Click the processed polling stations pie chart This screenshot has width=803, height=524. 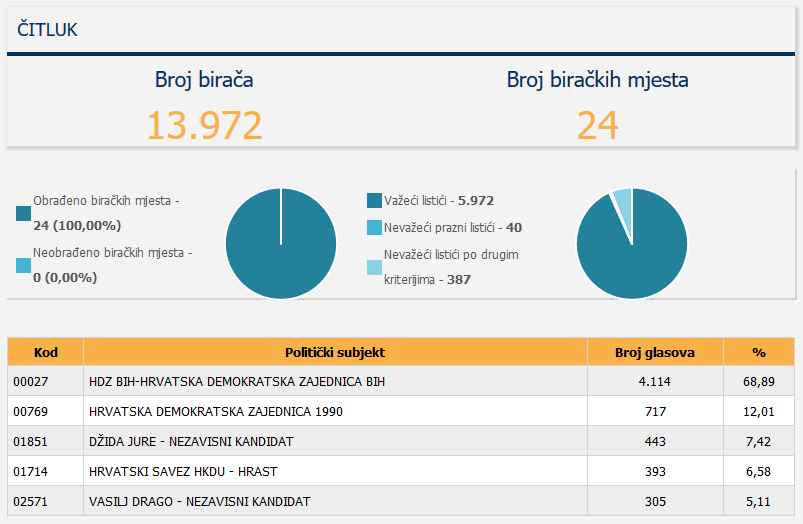pos(281,243)
